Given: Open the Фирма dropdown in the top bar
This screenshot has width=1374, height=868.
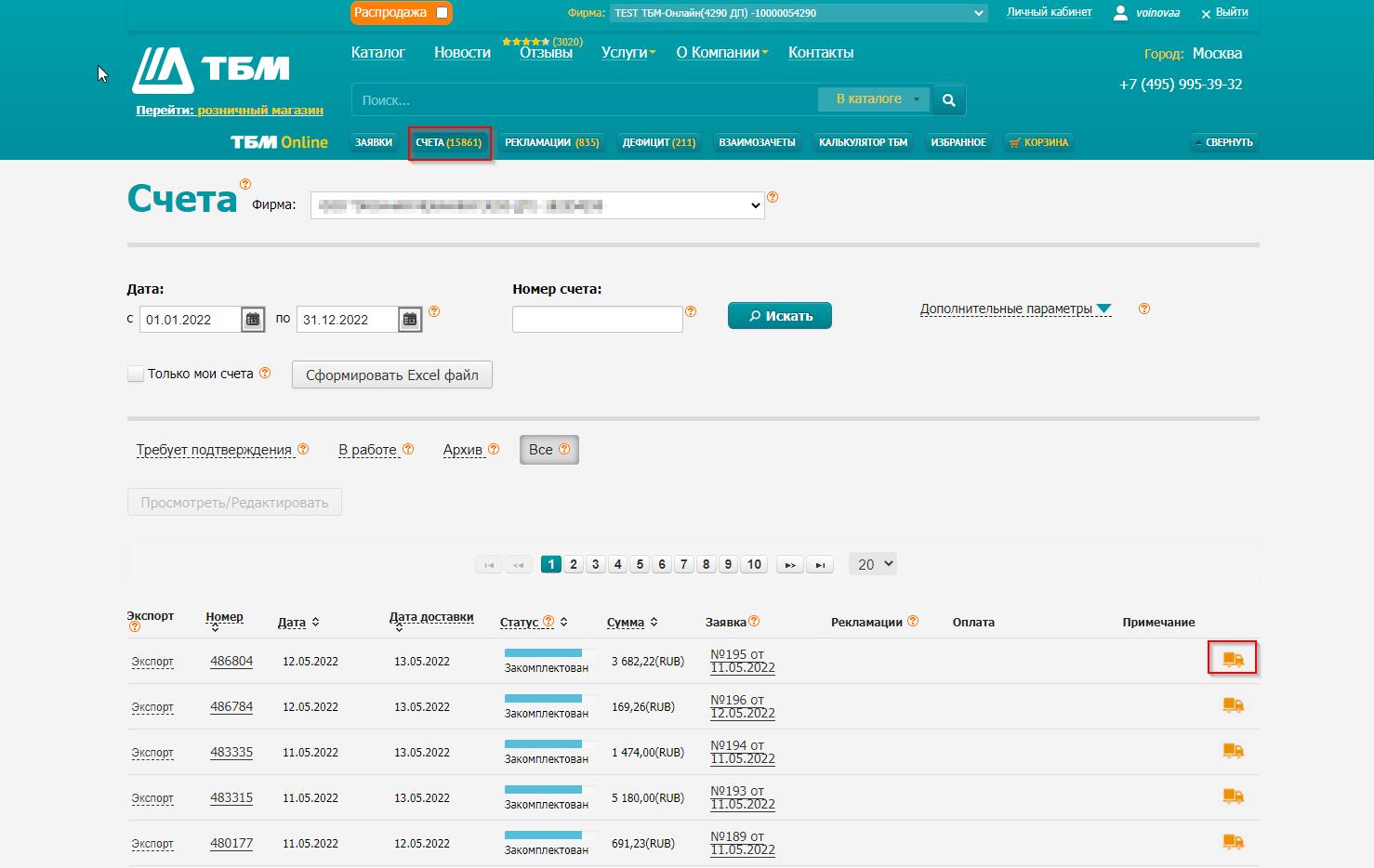Looking at the screenshot, I should click(x=799, y=13).
